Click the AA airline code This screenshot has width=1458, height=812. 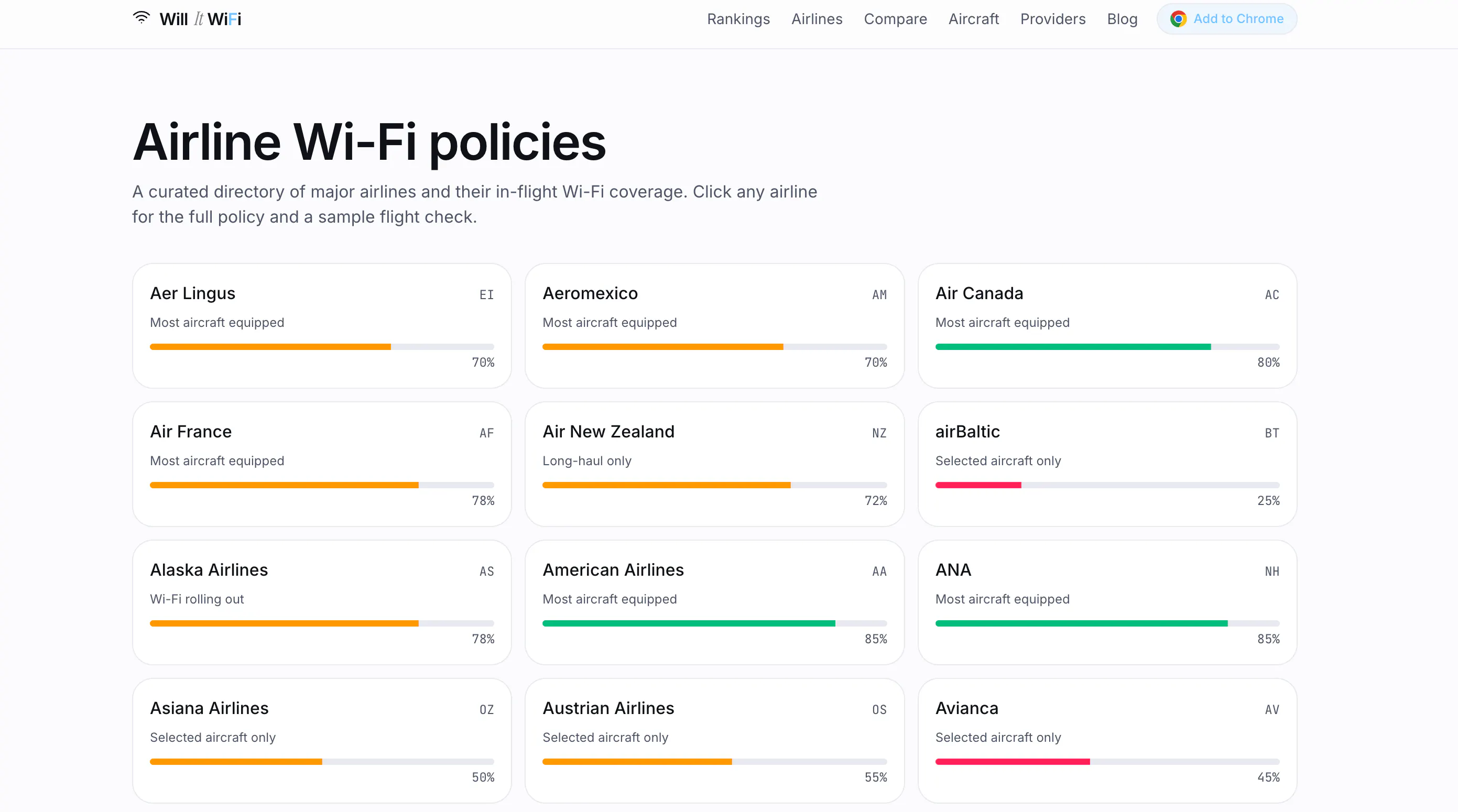pos(879,572)
